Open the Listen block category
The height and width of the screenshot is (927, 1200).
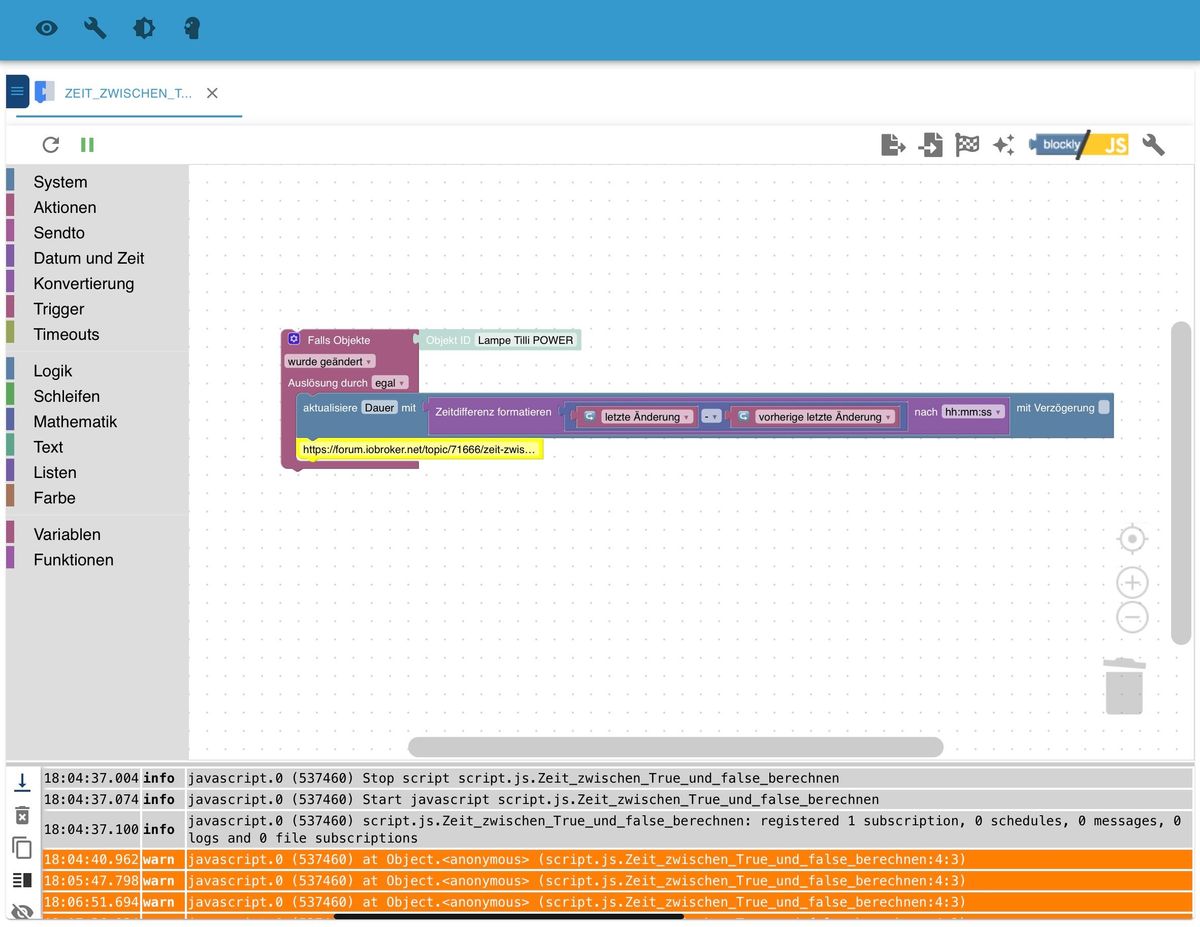coord(55,472)
